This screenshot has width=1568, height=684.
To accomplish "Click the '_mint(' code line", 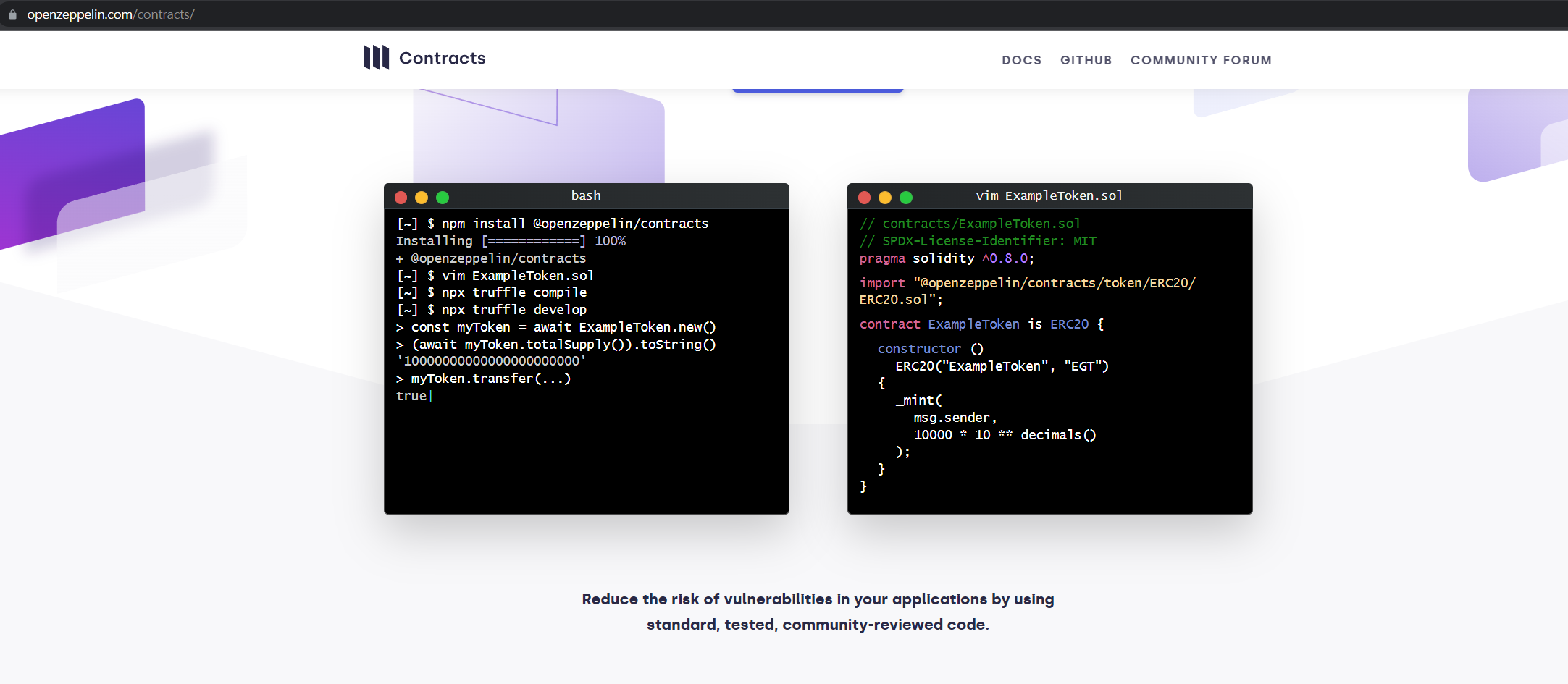I will [919, 400].
